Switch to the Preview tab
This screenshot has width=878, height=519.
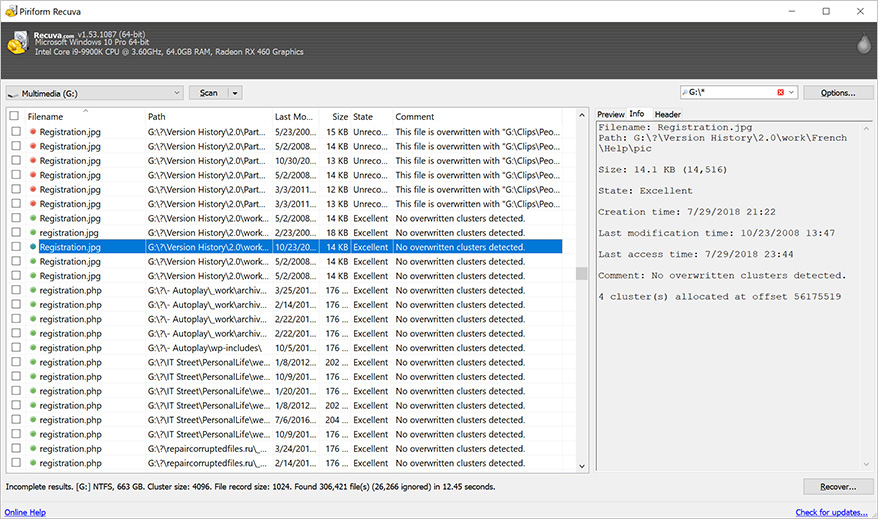pos(610,114)
